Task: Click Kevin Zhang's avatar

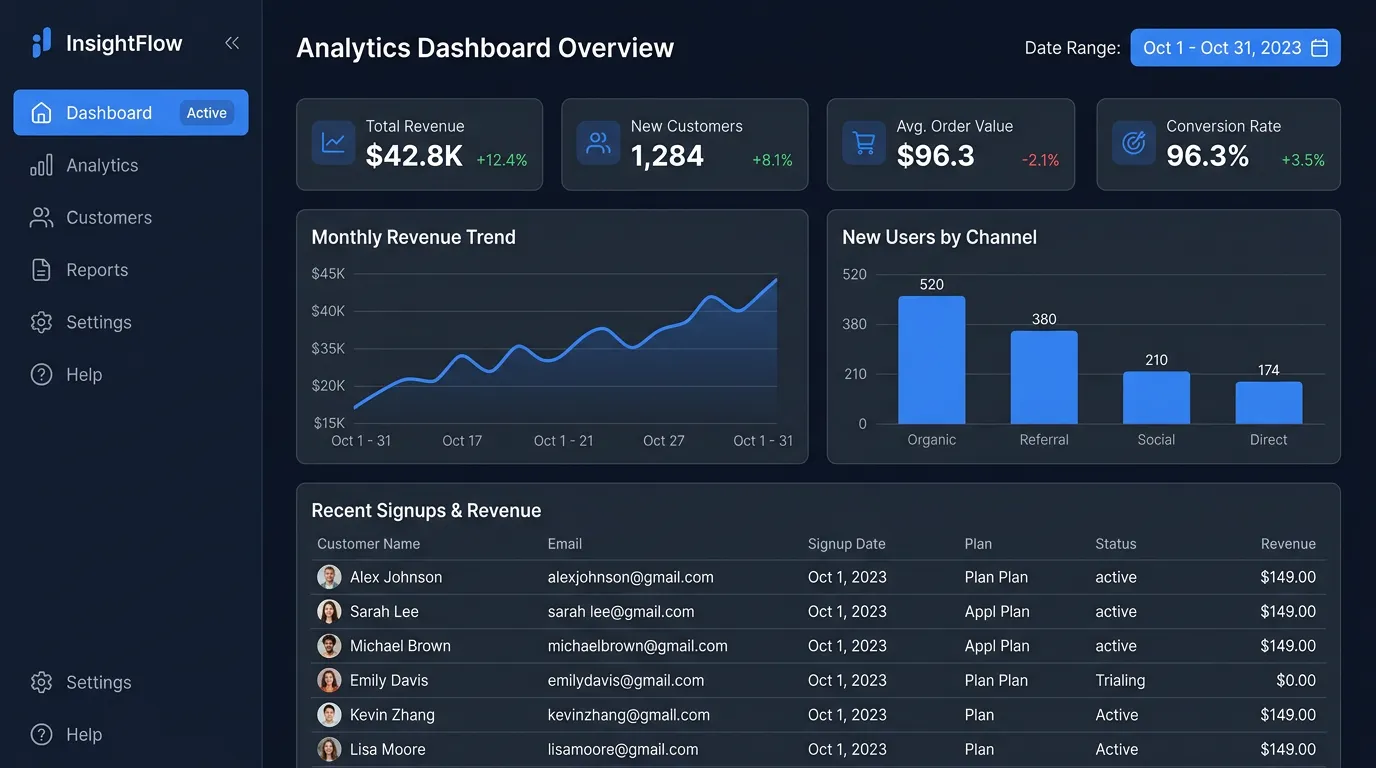Action: (329, 715)
